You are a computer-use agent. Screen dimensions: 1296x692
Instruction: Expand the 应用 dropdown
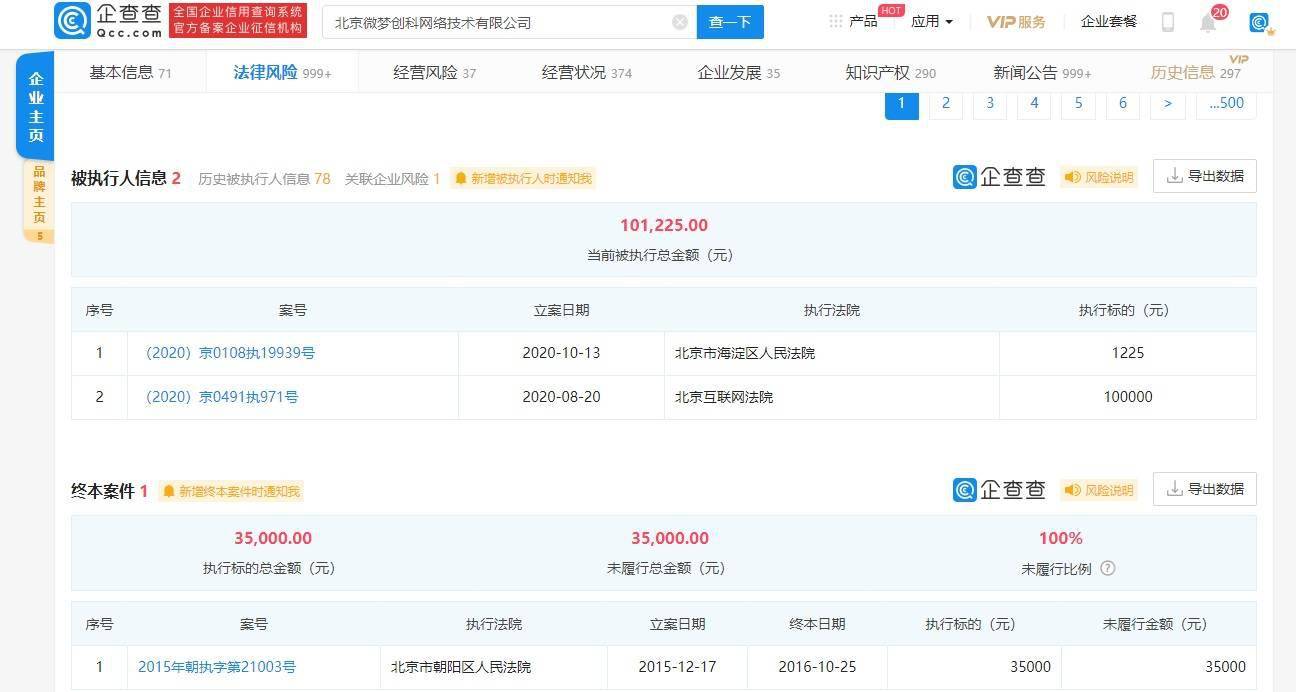(x=932, y=21)
